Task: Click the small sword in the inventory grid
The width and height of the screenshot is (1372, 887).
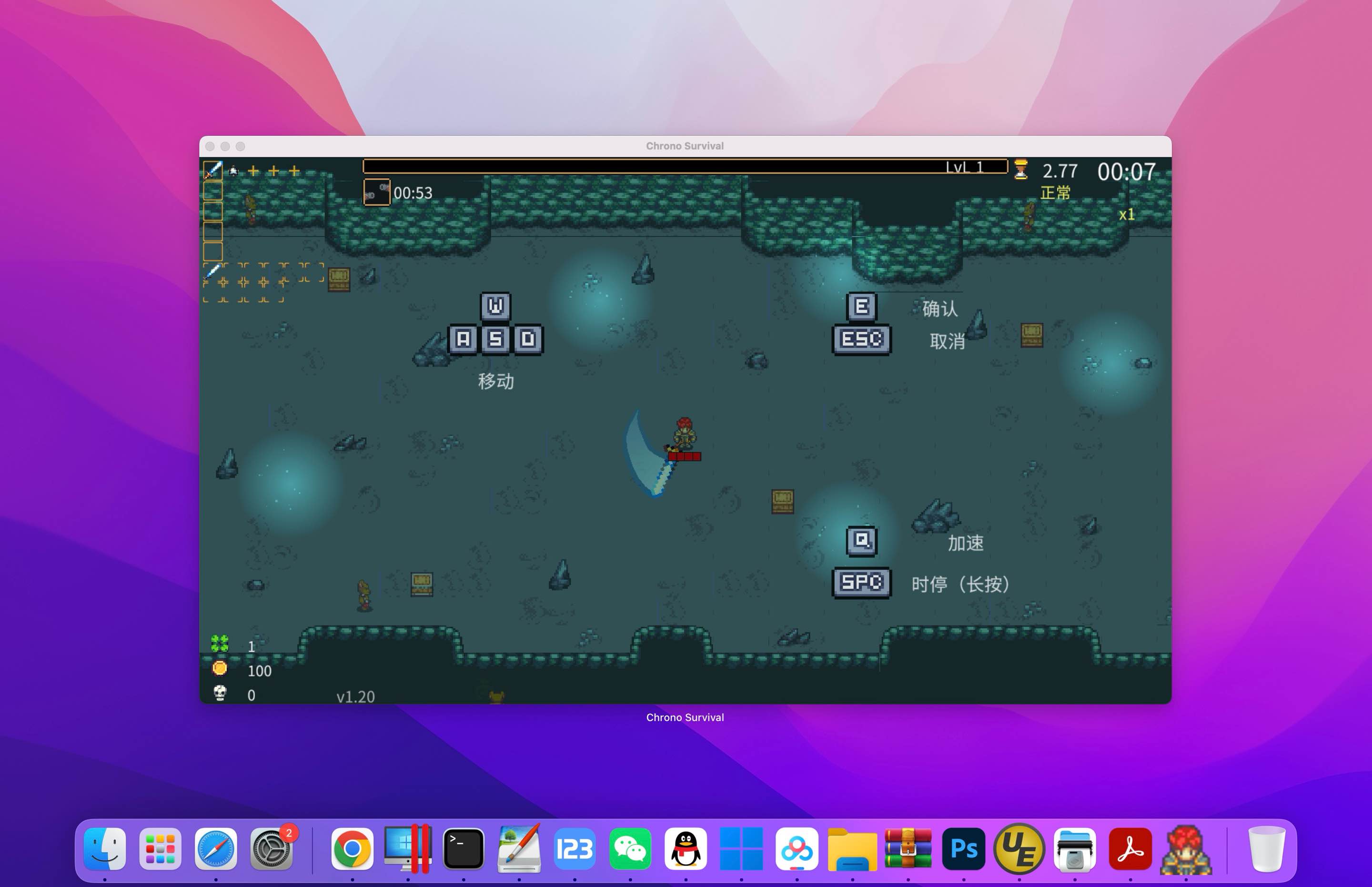Action: 212,271
